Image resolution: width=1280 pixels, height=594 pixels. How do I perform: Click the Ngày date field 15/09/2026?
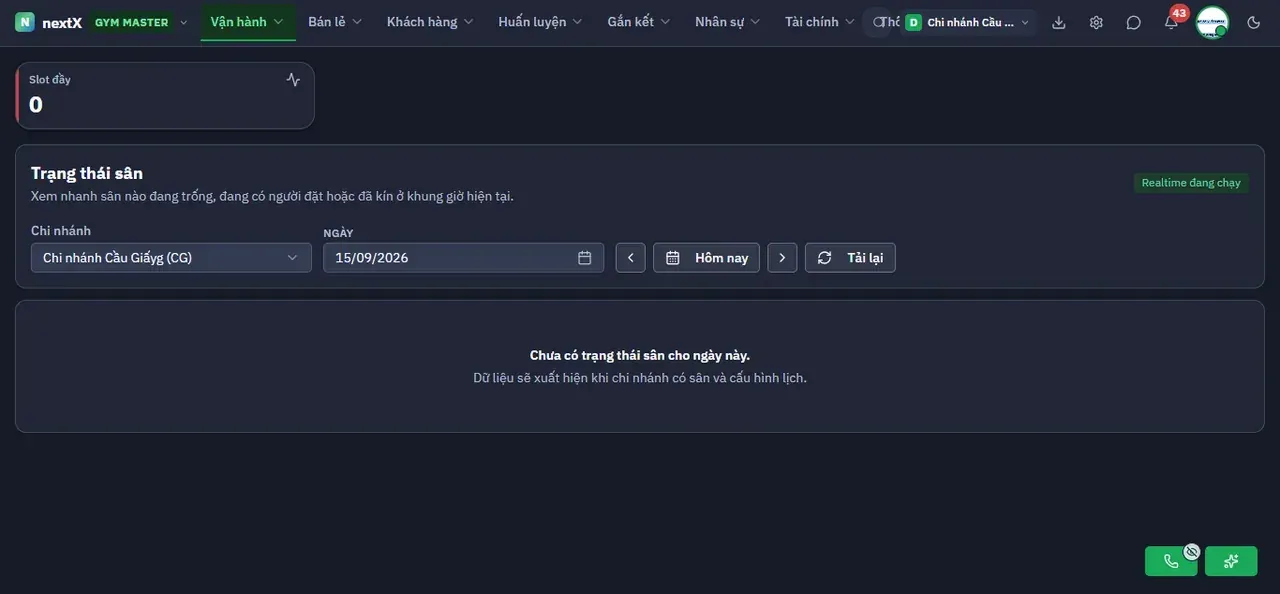(463, 258)
